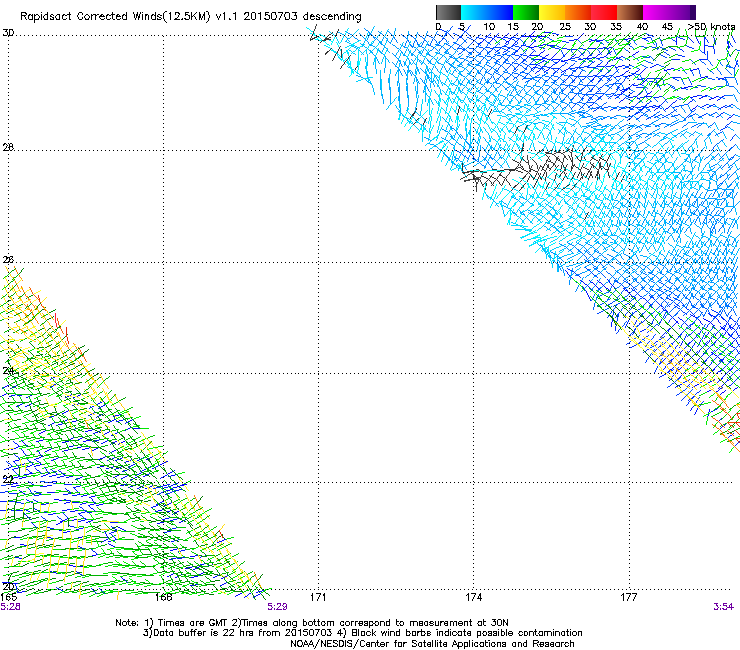Click the green 15-20 knots color segment

(x=526, y=12)
